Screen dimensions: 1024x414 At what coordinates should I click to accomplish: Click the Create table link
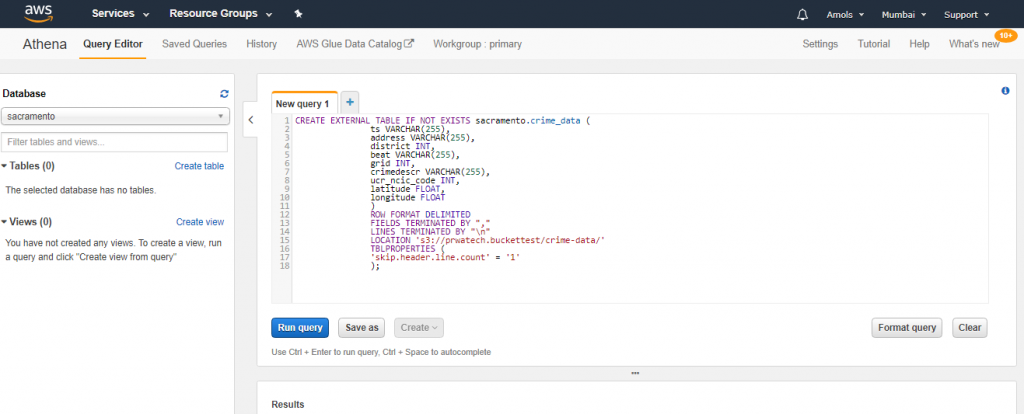click(x=199, y=167)
